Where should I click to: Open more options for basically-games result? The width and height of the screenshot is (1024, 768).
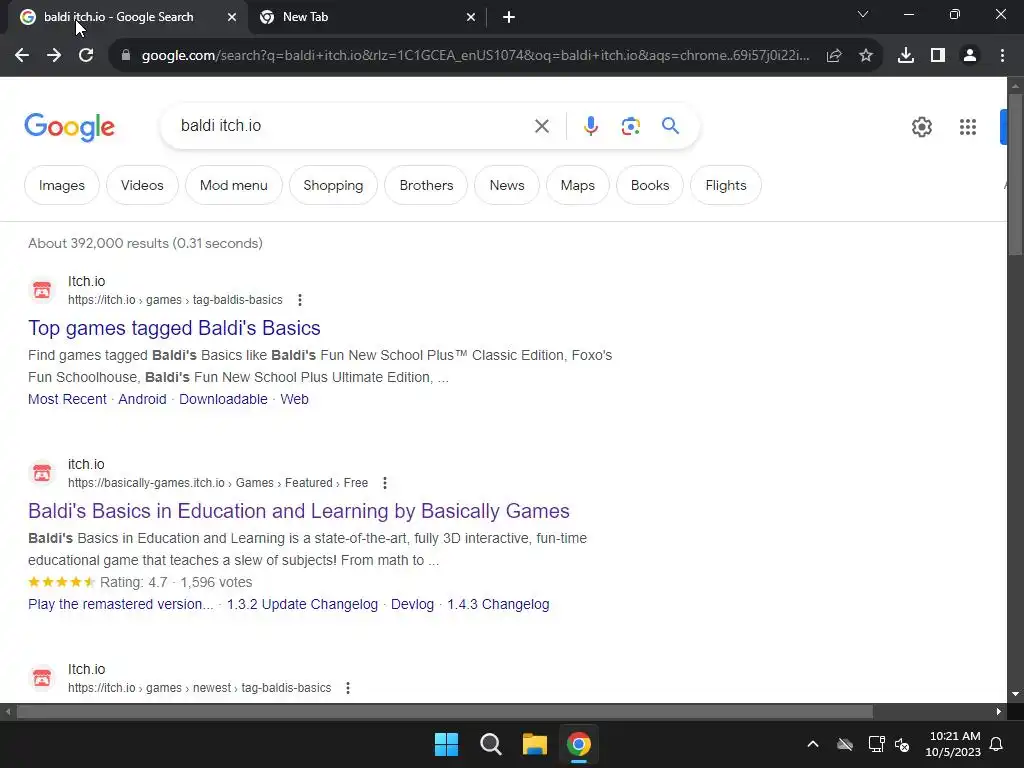[385, 483]
